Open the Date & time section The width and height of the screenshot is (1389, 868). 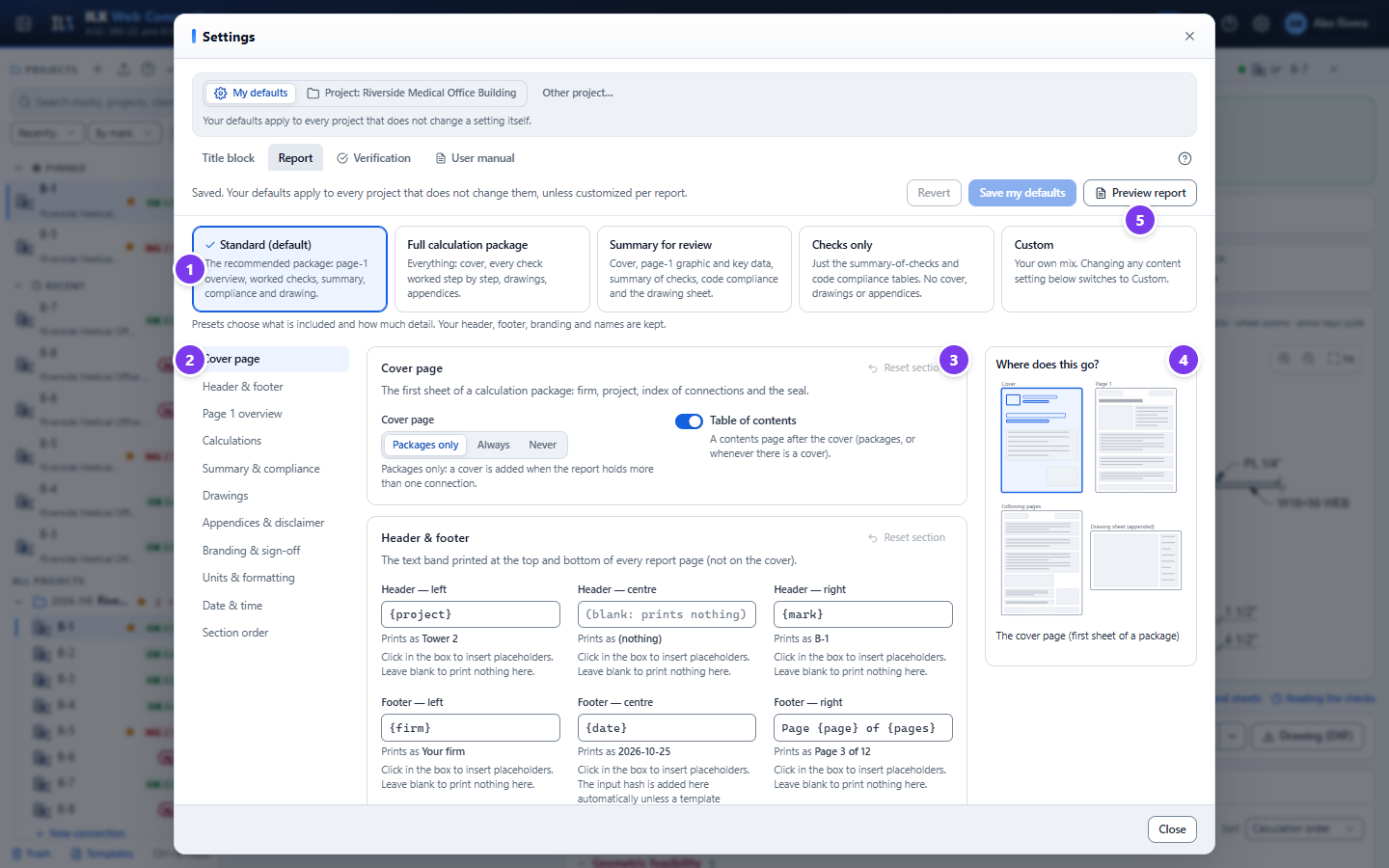click(270, 606)
